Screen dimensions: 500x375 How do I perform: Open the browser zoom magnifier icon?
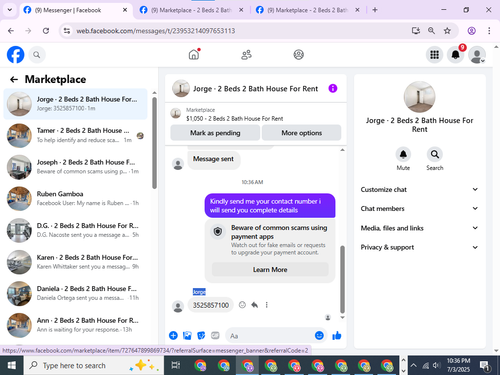[431, 31]
